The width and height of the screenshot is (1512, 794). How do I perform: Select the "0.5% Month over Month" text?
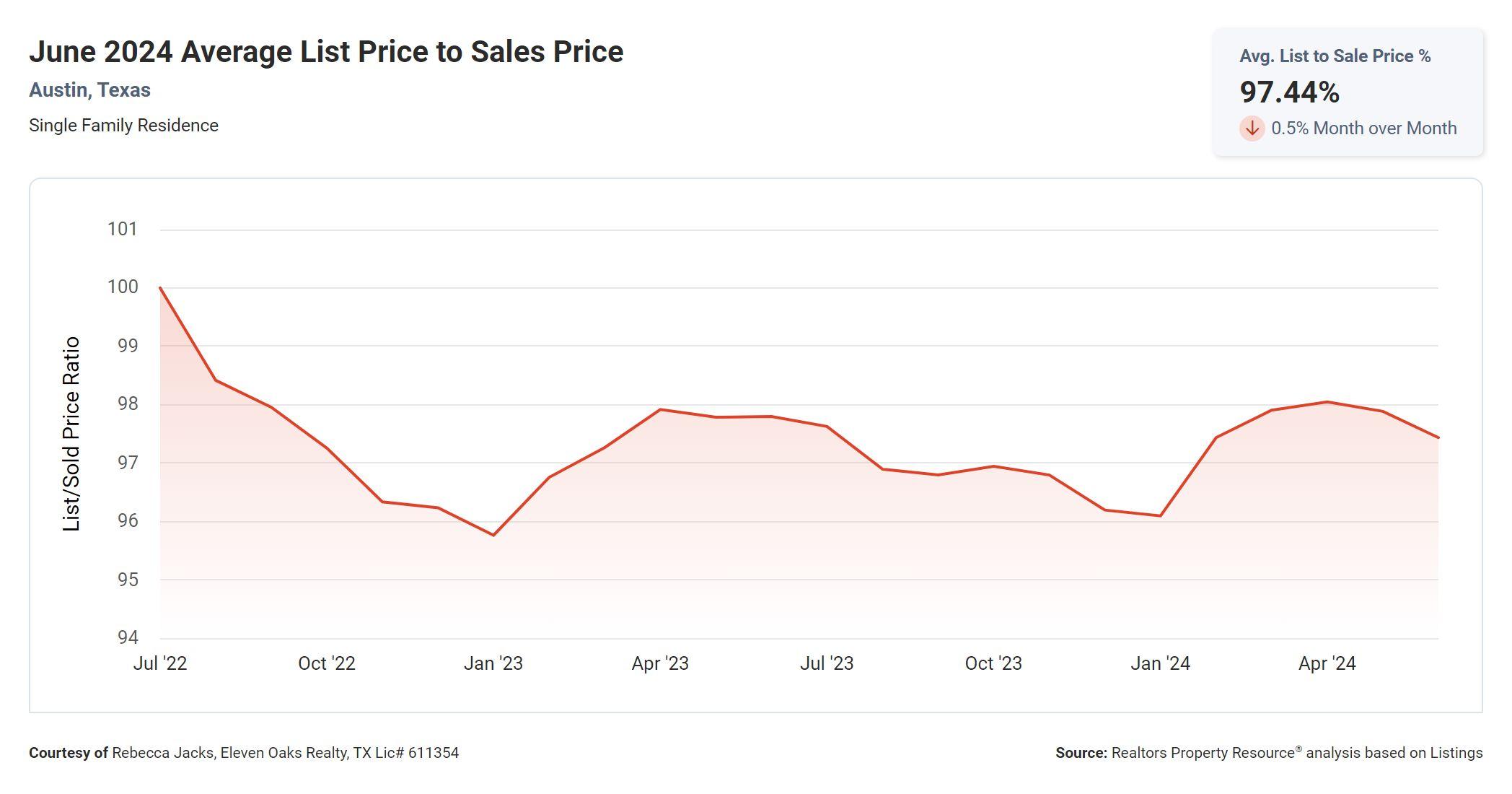tap(1363, 128)
